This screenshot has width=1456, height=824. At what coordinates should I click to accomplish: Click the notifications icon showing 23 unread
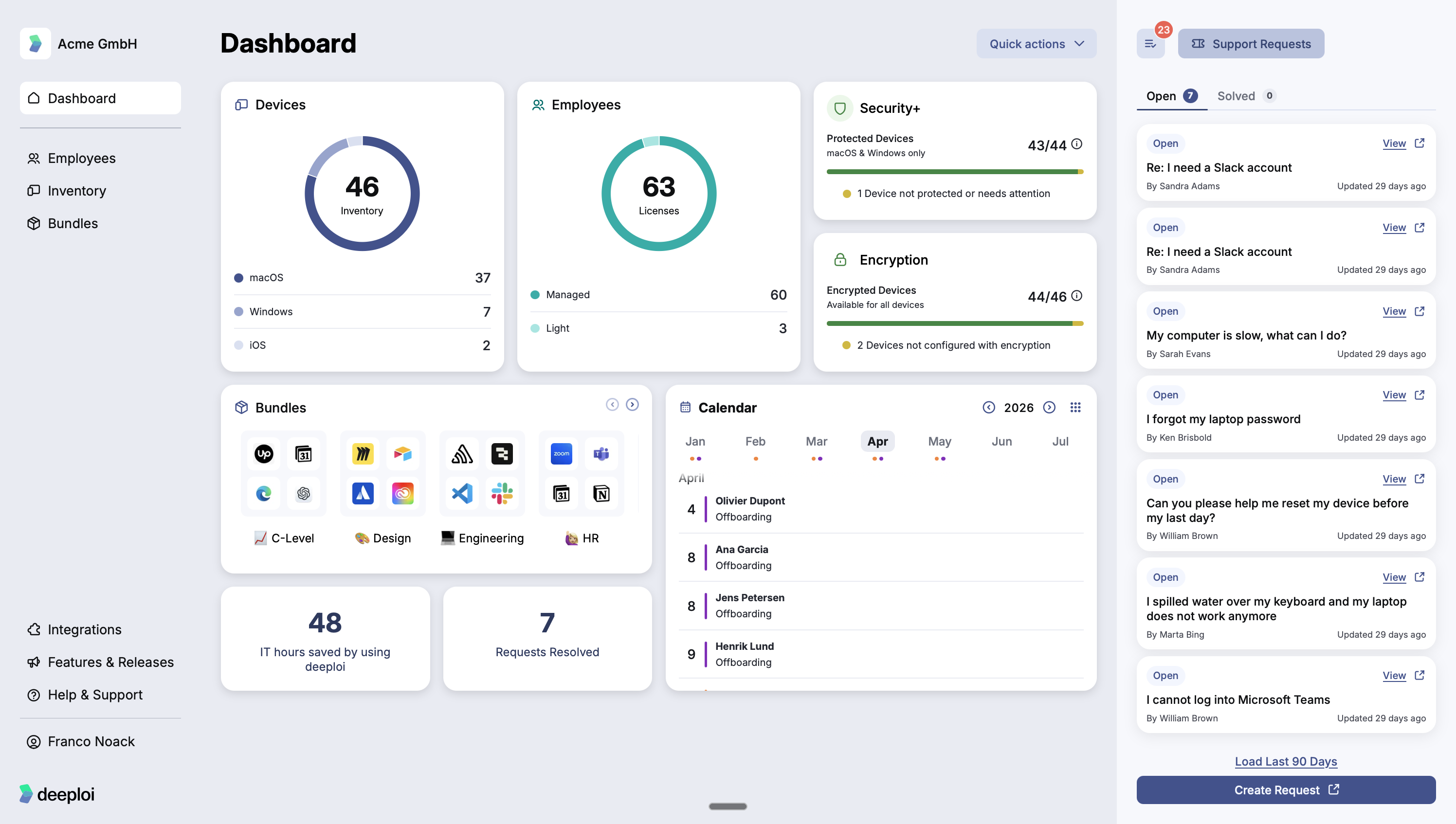(x=1150, y=43)
